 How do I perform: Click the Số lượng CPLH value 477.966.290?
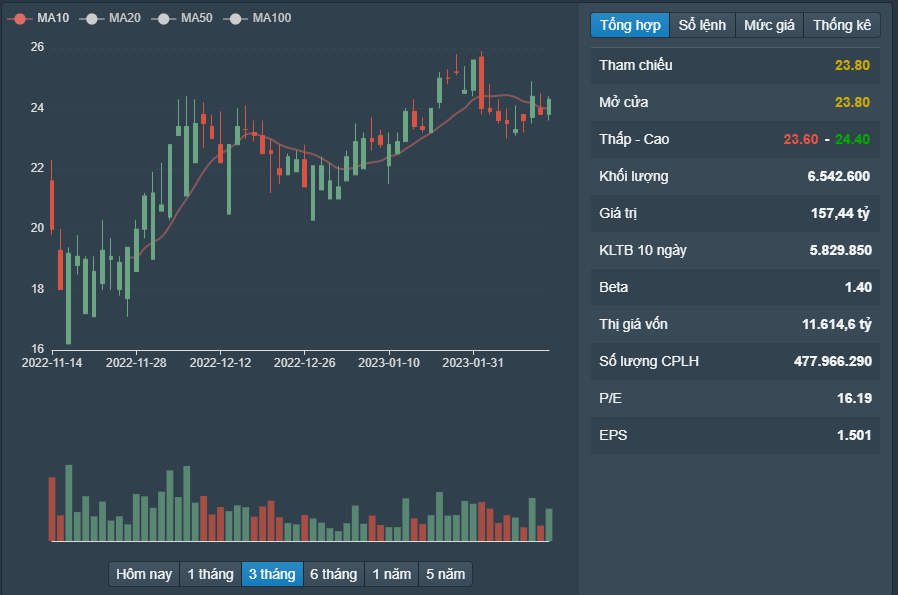click(833, 361)
